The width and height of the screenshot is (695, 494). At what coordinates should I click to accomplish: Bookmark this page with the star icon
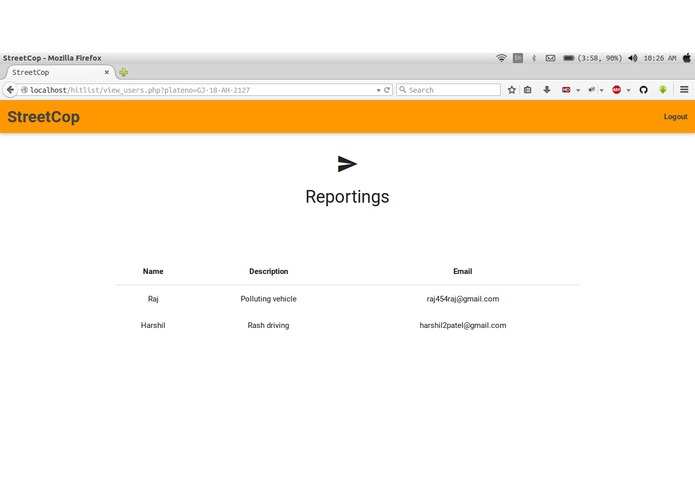(x=511, y=90)
